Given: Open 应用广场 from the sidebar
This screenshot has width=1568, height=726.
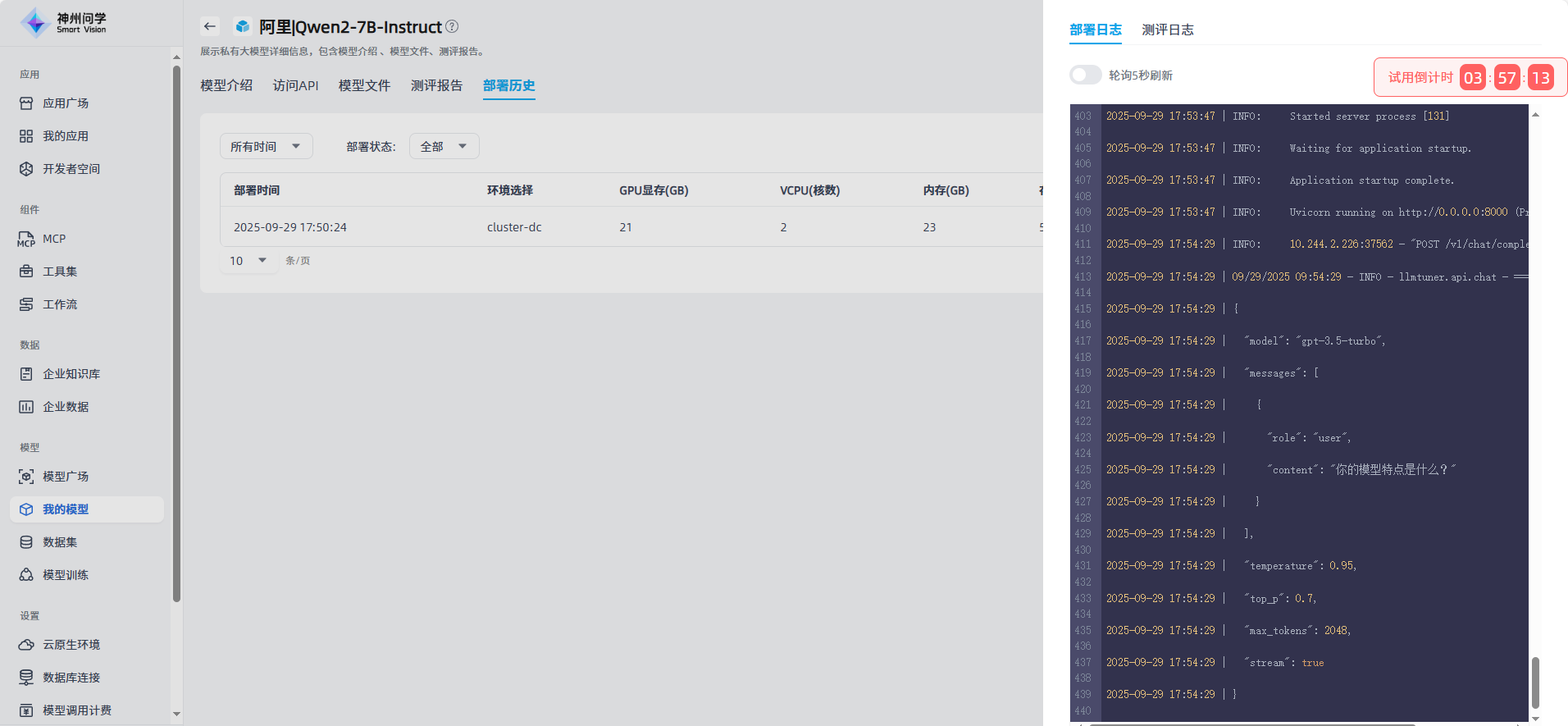Looking at the screenshot, I should point(66,103).
